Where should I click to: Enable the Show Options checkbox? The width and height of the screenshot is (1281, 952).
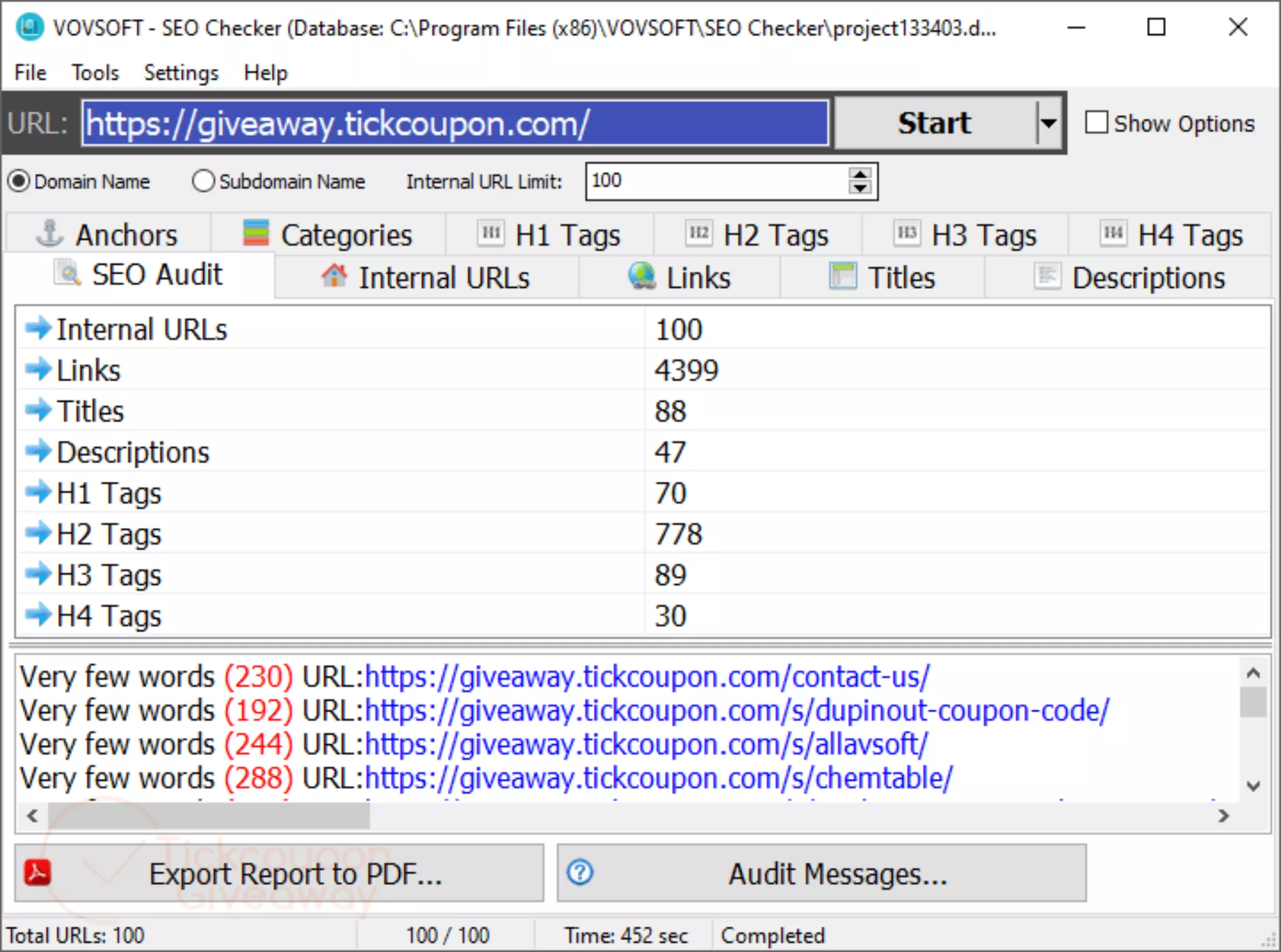[1095, 123]
